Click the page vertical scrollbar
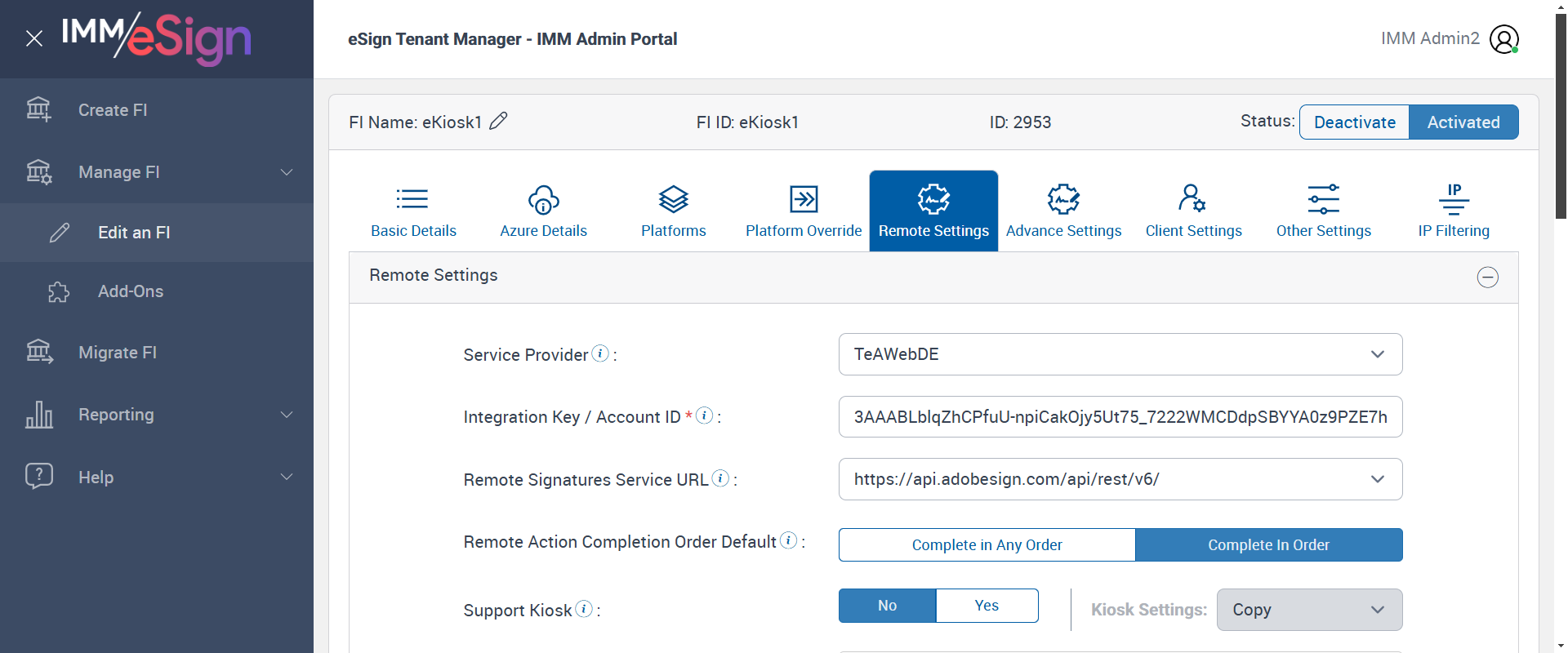This screenshot has width=1568, height=653. [1561, 114]
